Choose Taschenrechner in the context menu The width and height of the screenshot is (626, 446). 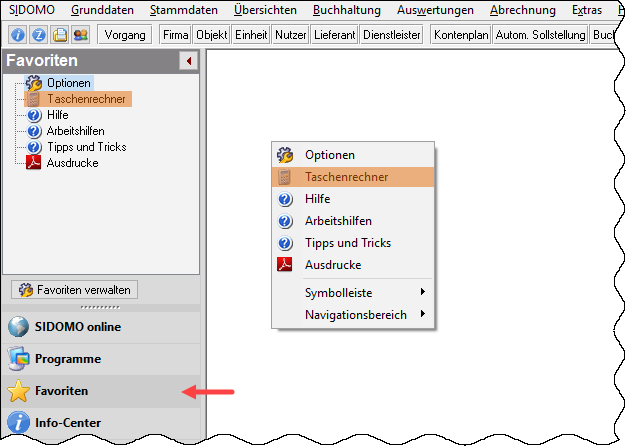pos(353,177)
